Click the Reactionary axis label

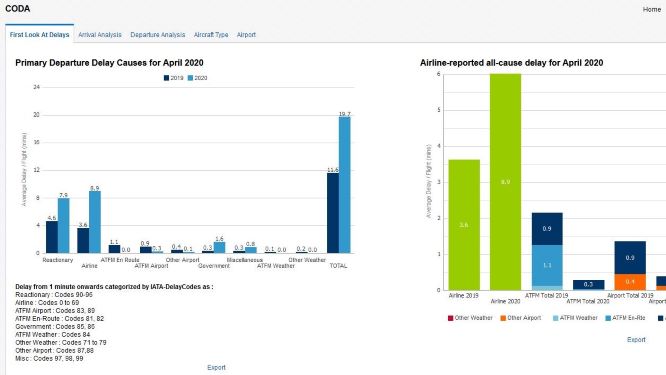(58, 260)
